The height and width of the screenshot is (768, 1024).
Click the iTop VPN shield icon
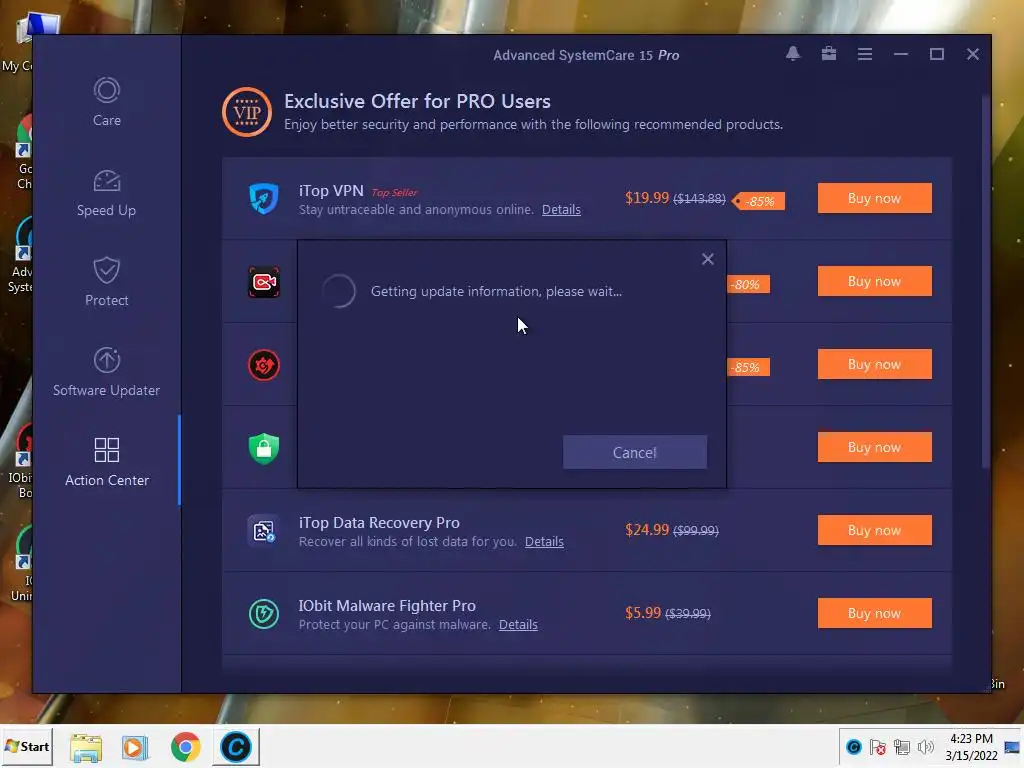click(x=264, y=199)
